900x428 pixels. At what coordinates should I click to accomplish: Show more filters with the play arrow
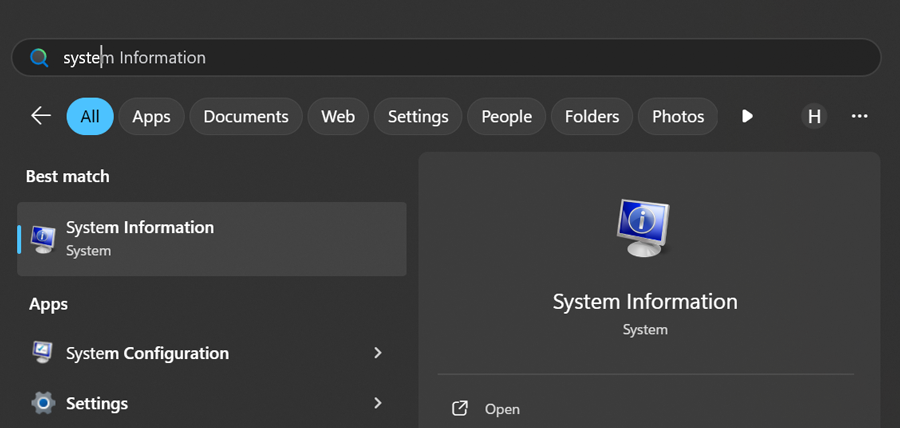[x=747, y=117]
